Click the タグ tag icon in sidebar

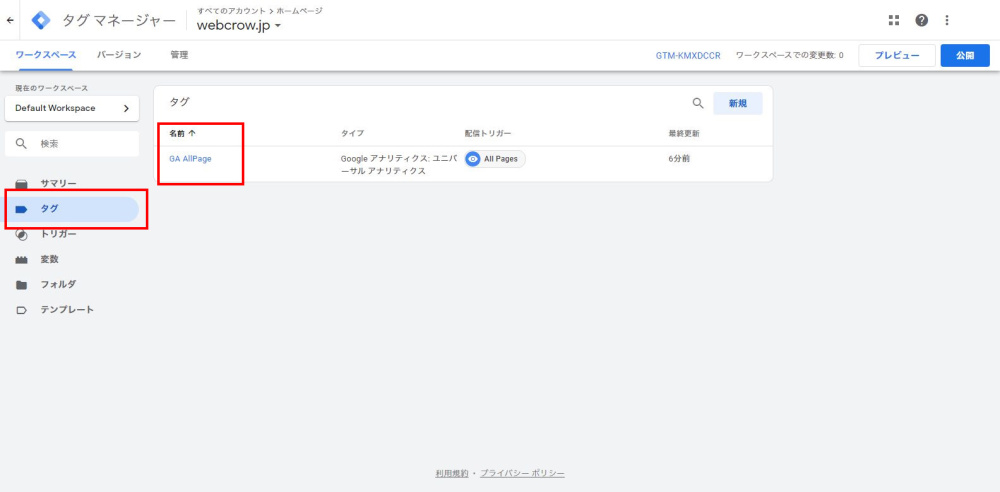point(22,209)
